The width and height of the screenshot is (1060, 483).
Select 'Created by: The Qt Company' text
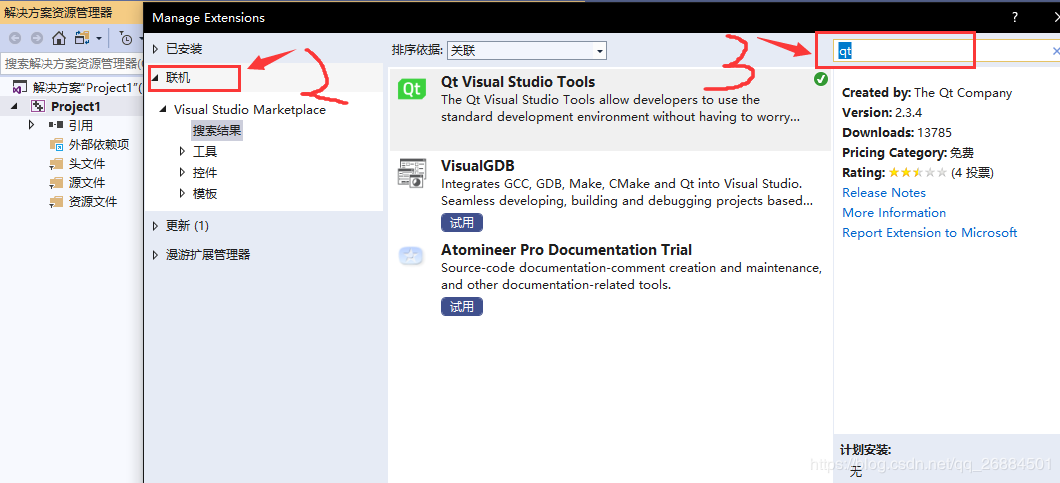927,93
